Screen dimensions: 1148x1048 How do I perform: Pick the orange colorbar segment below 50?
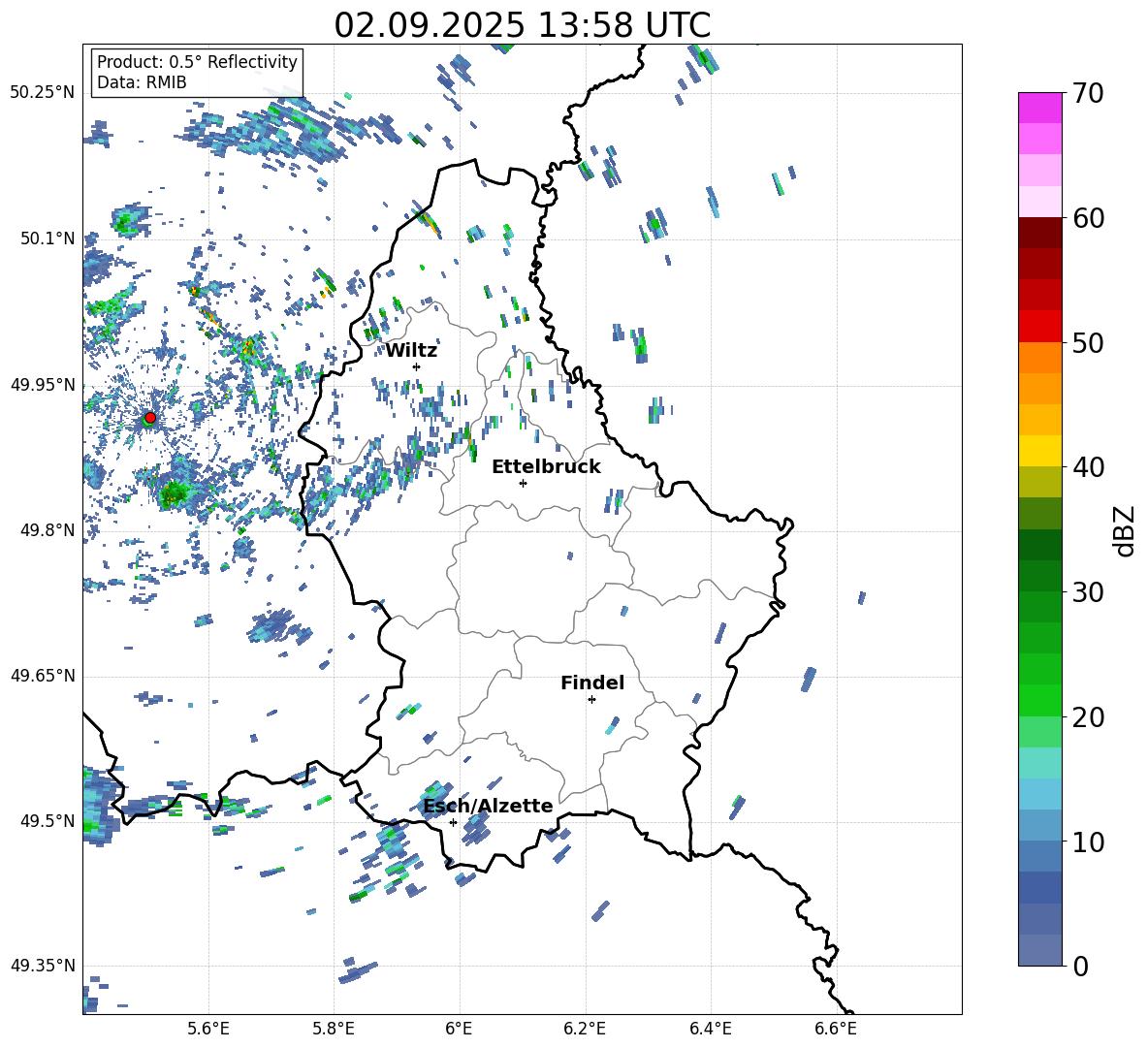pos(1040,358)
